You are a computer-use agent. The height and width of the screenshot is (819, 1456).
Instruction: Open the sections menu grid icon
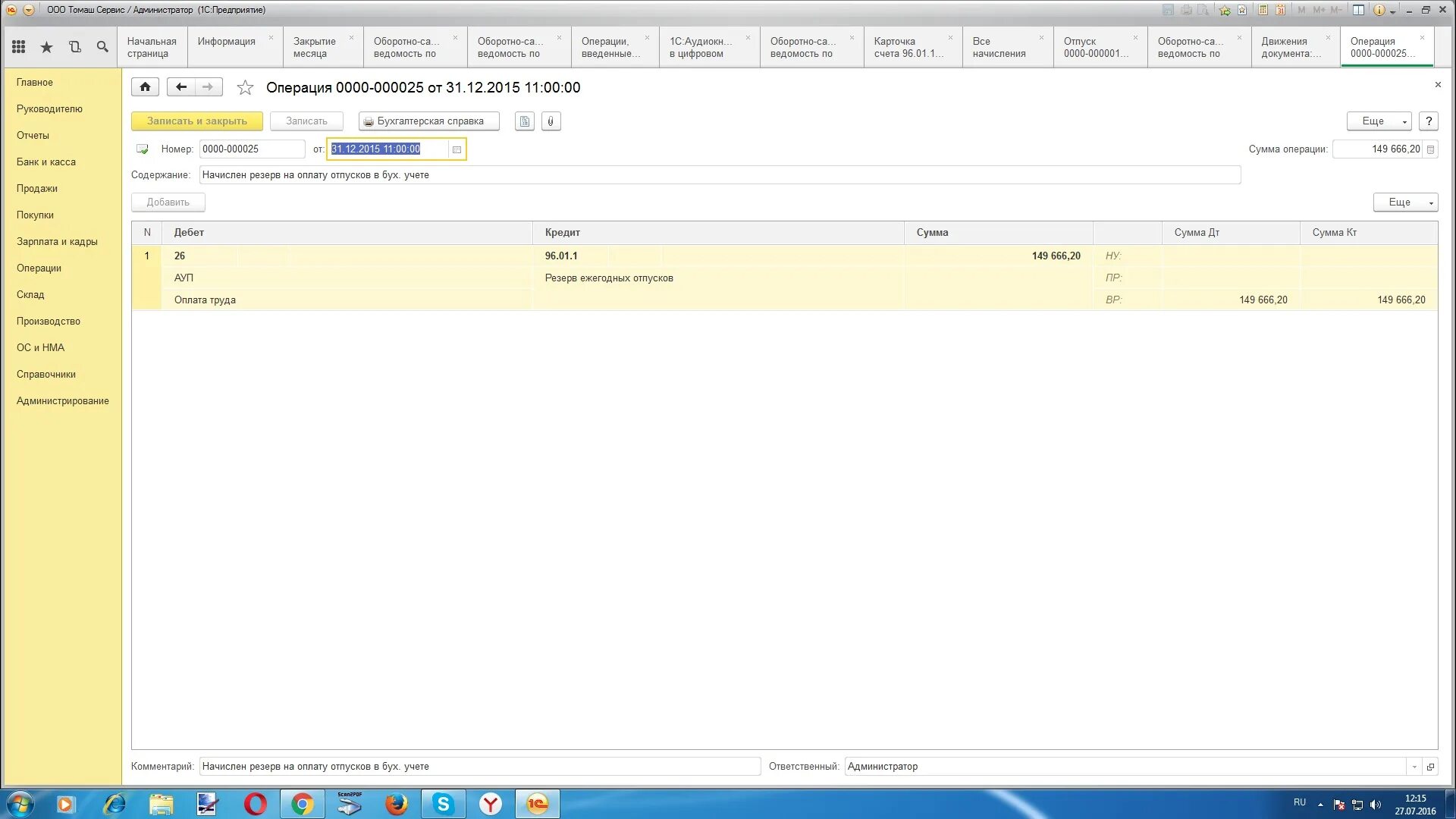(19, 47)
